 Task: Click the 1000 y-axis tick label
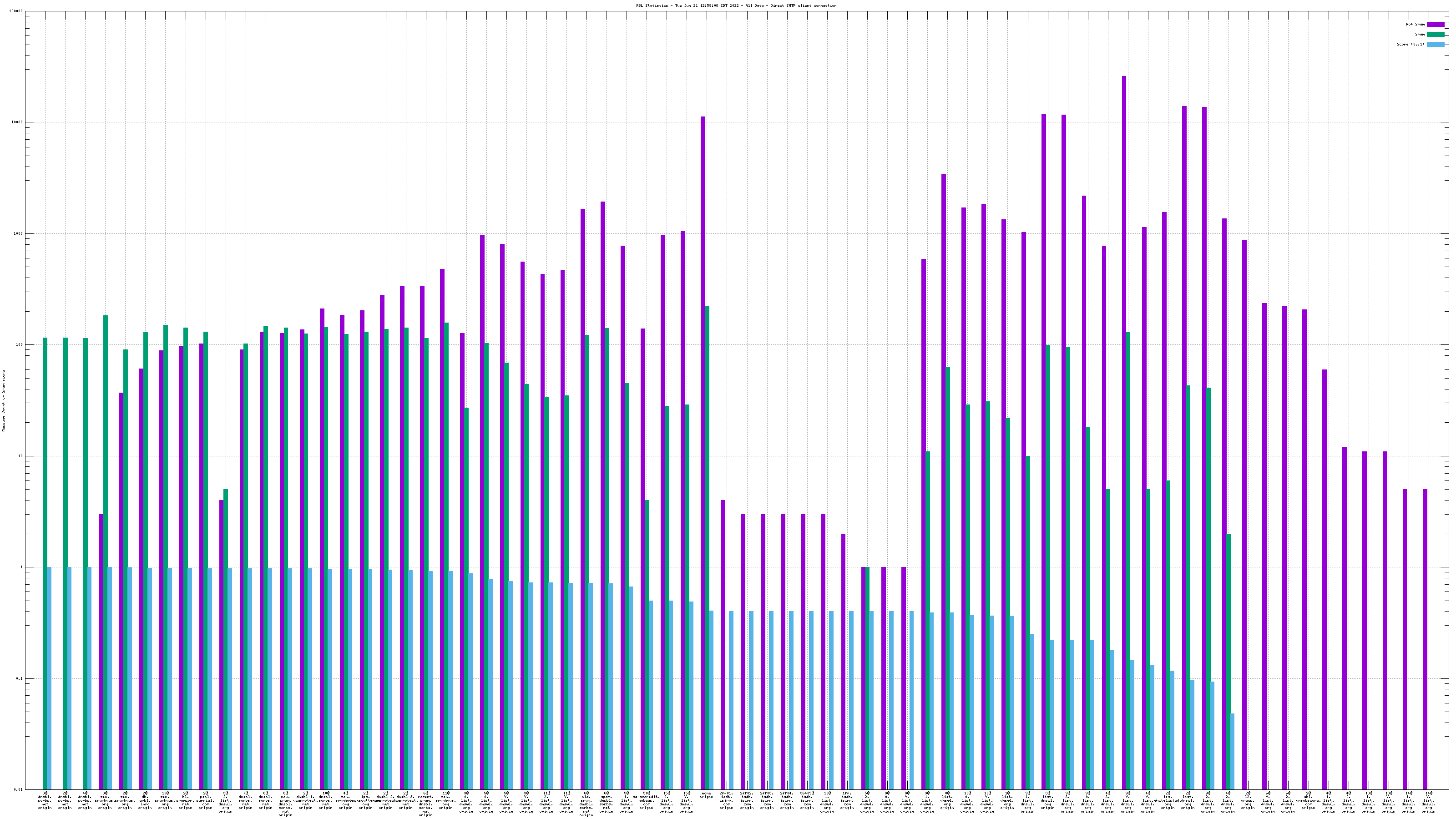[x=19, y=234]
